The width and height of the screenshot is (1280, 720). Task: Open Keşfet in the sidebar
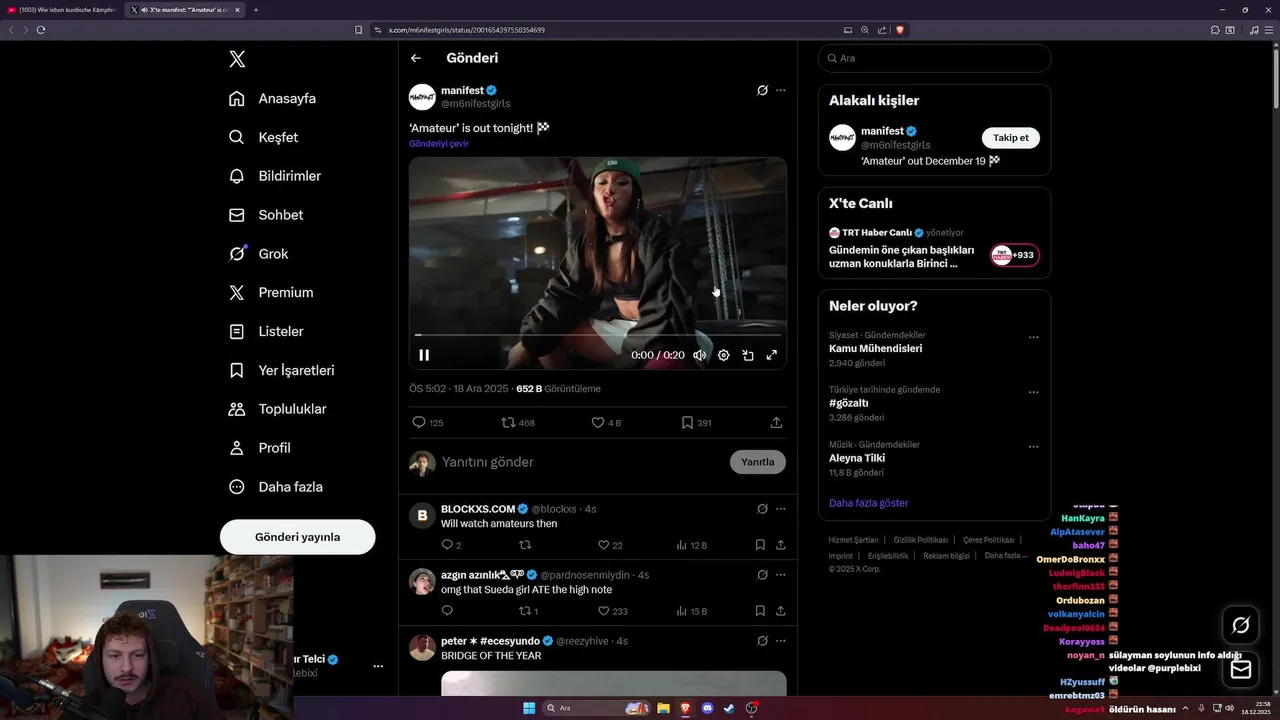pyautogui.click(x=264, y=137)
